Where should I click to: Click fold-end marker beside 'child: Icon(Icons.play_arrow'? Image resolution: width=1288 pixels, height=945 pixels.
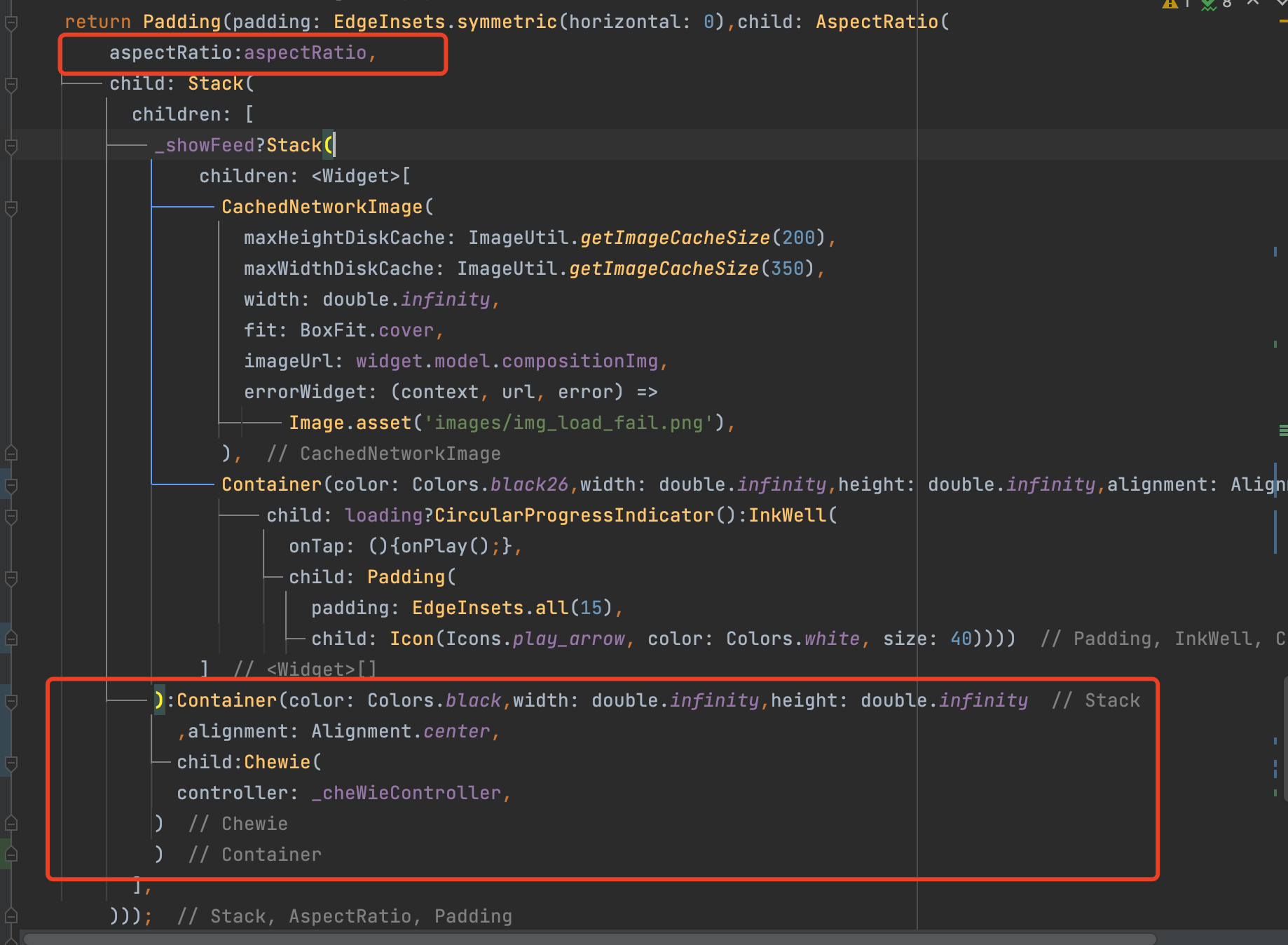[11, 639]
